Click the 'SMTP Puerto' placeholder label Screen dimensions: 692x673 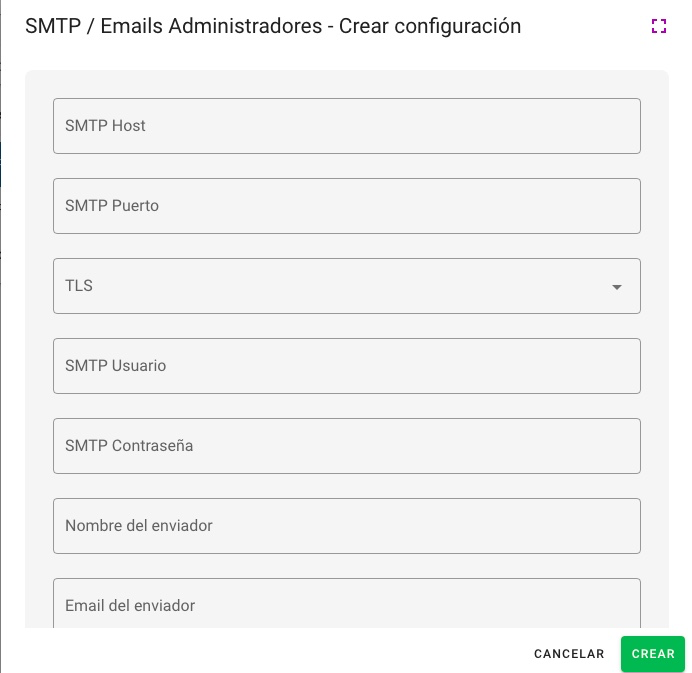coord(112,206)
